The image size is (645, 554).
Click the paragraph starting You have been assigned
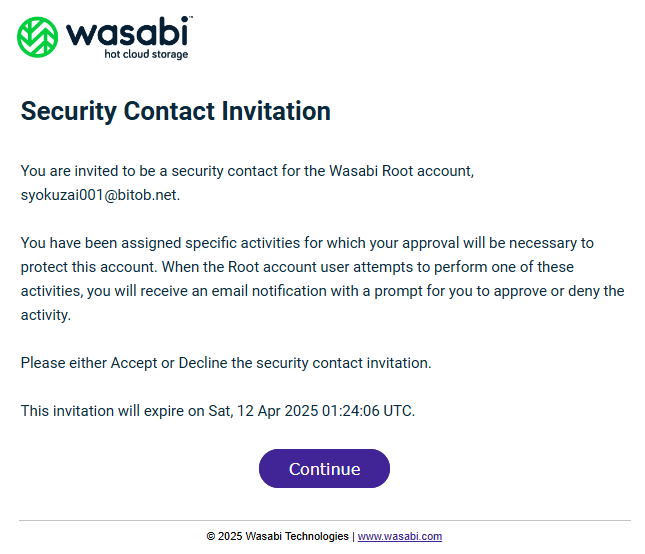pos(322,279)
